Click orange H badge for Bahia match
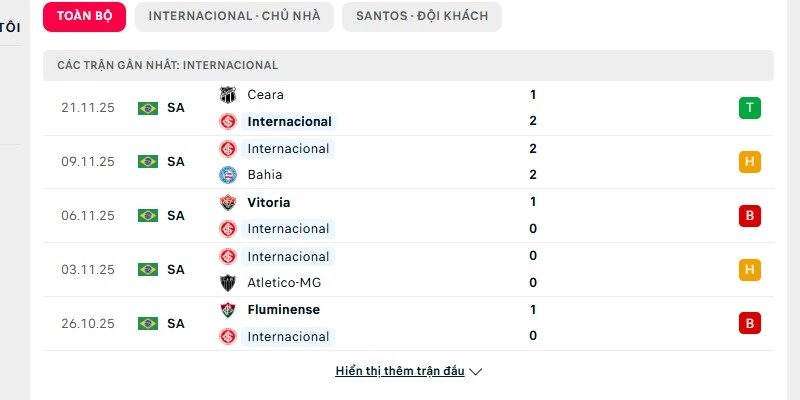Image resolution: width=800 pixels, height=400 pixels. coord(749,162)
